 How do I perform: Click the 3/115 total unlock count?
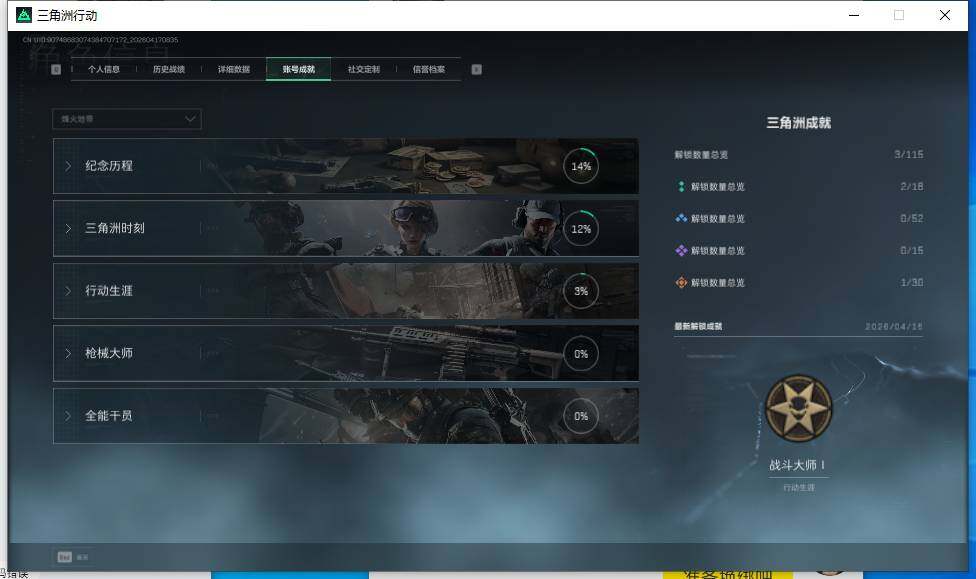(909, 154)
